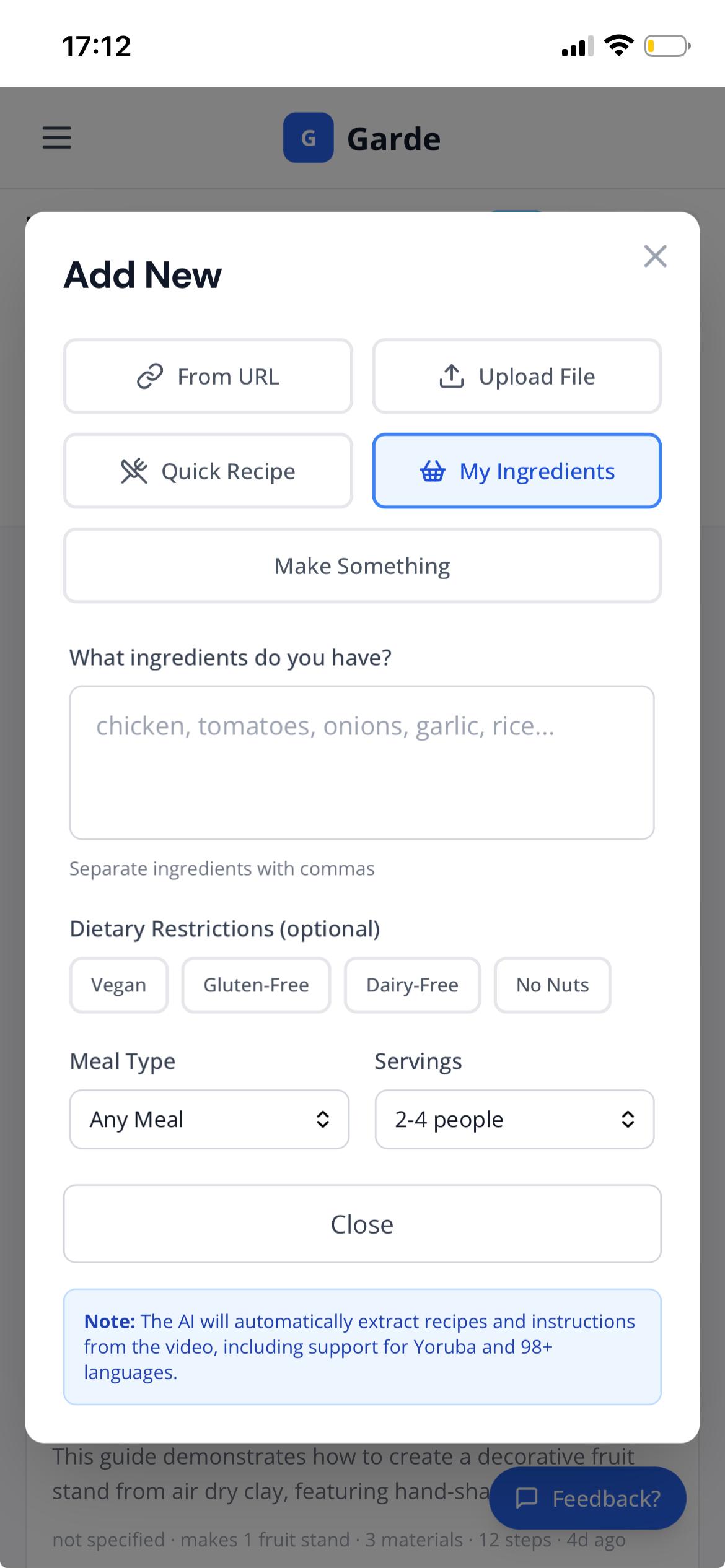This screenshot has height=1568, width=725.
Task: Click the basket icon on My Ingredients
Action: 433,471
